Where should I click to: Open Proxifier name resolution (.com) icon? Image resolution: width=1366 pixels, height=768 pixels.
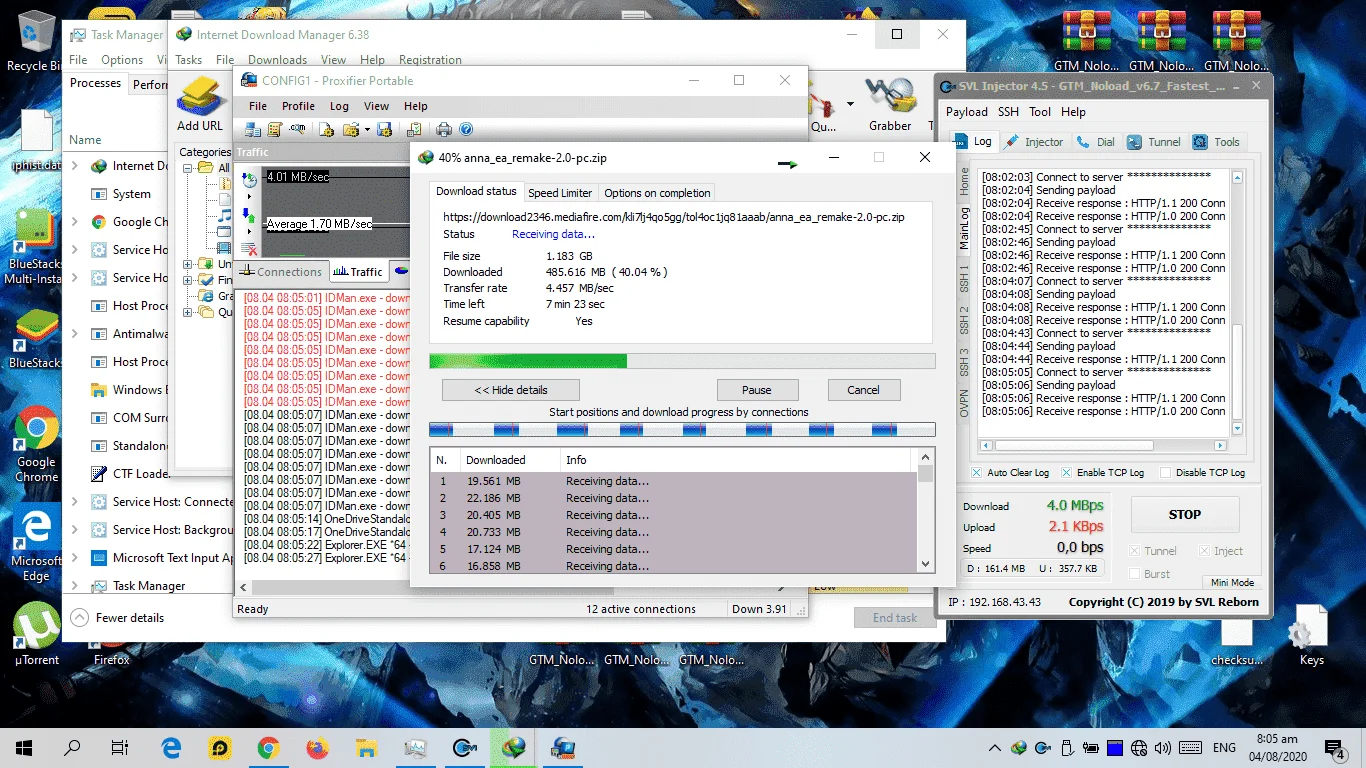[x=297, y=129]
